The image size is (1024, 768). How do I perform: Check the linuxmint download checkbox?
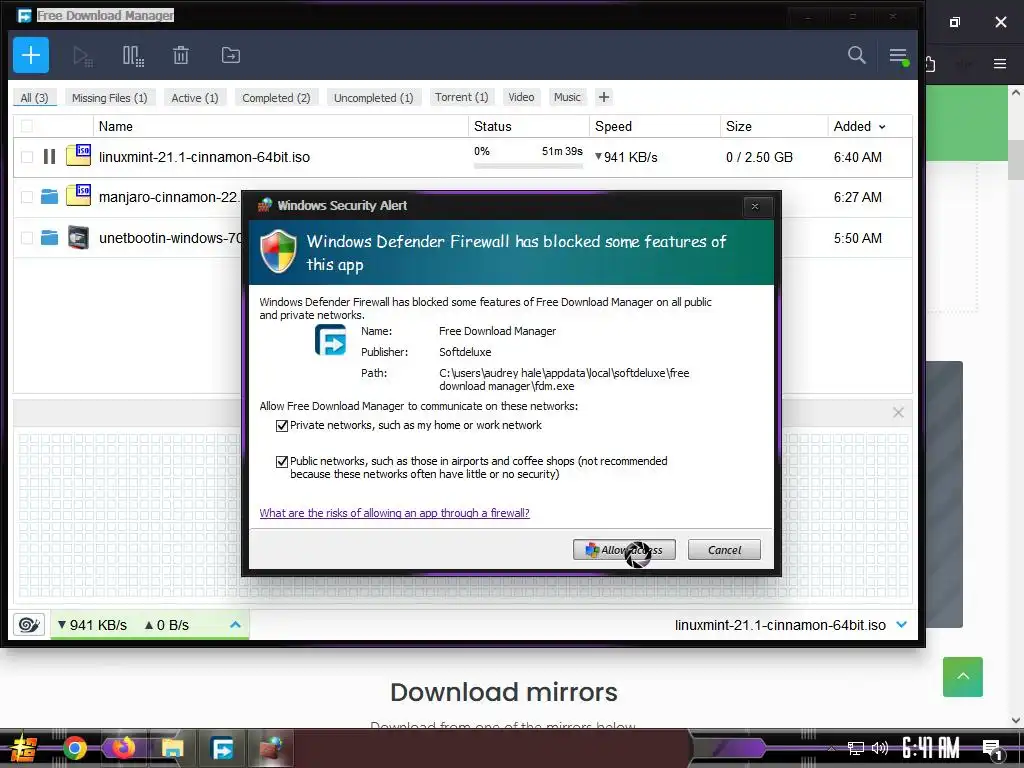[x=27, y=157]
